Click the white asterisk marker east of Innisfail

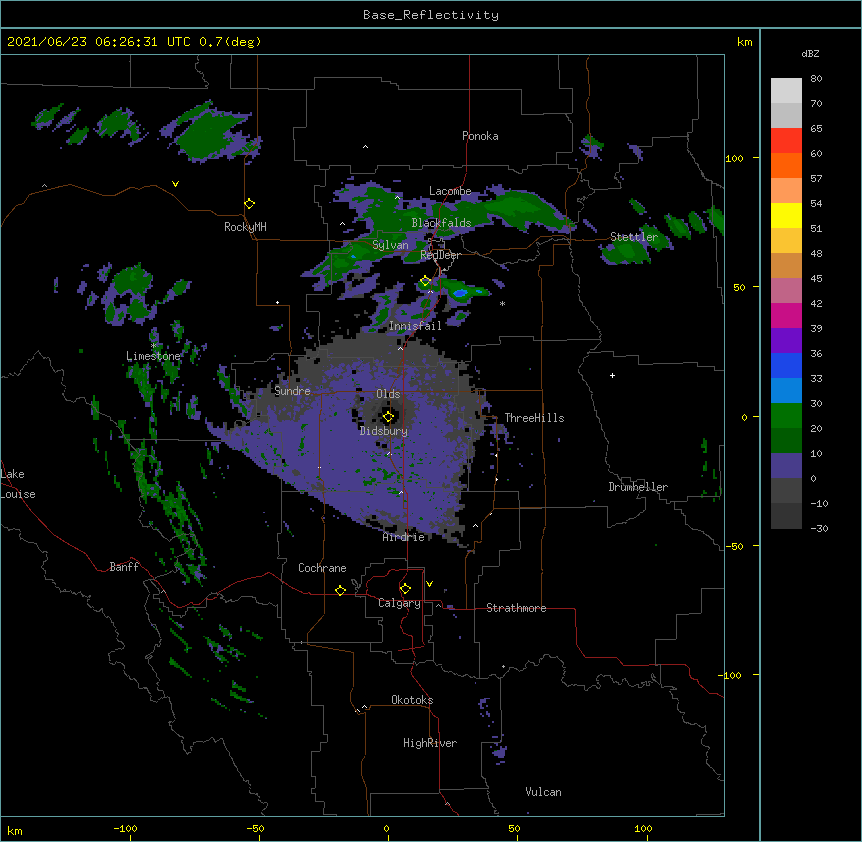(502, 303)
